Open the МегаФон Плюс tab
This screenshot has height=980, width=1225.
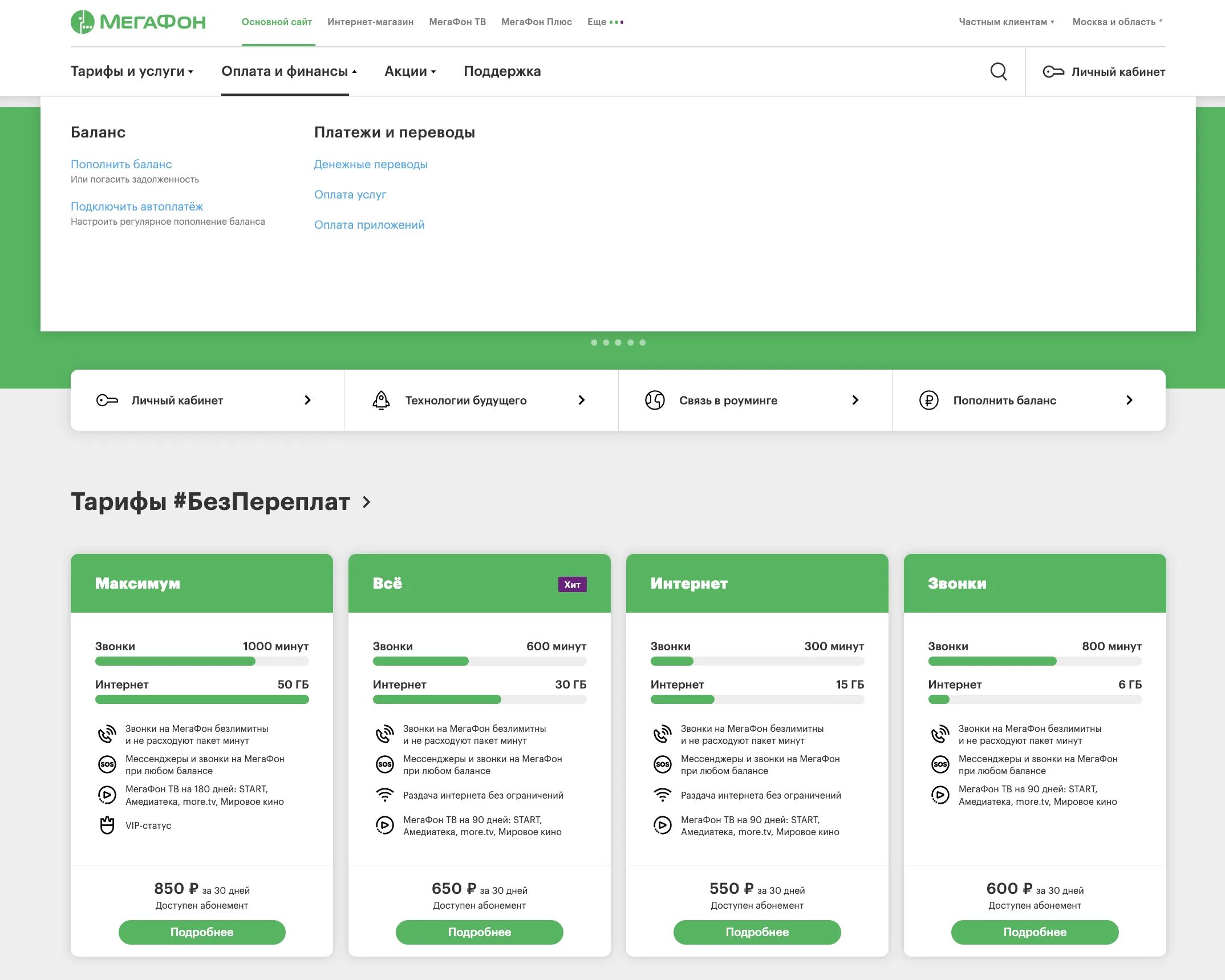tap(537, 22)
